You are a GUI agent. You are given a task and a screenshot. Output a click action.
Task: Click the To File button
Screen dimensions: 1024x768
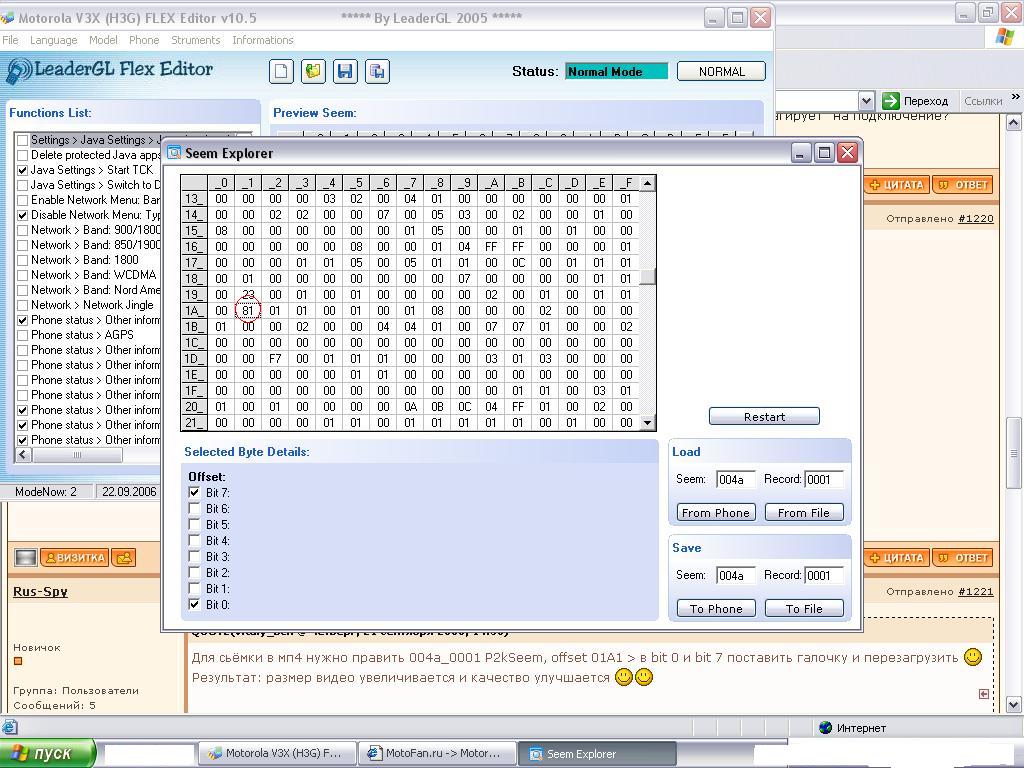[804, 609]
